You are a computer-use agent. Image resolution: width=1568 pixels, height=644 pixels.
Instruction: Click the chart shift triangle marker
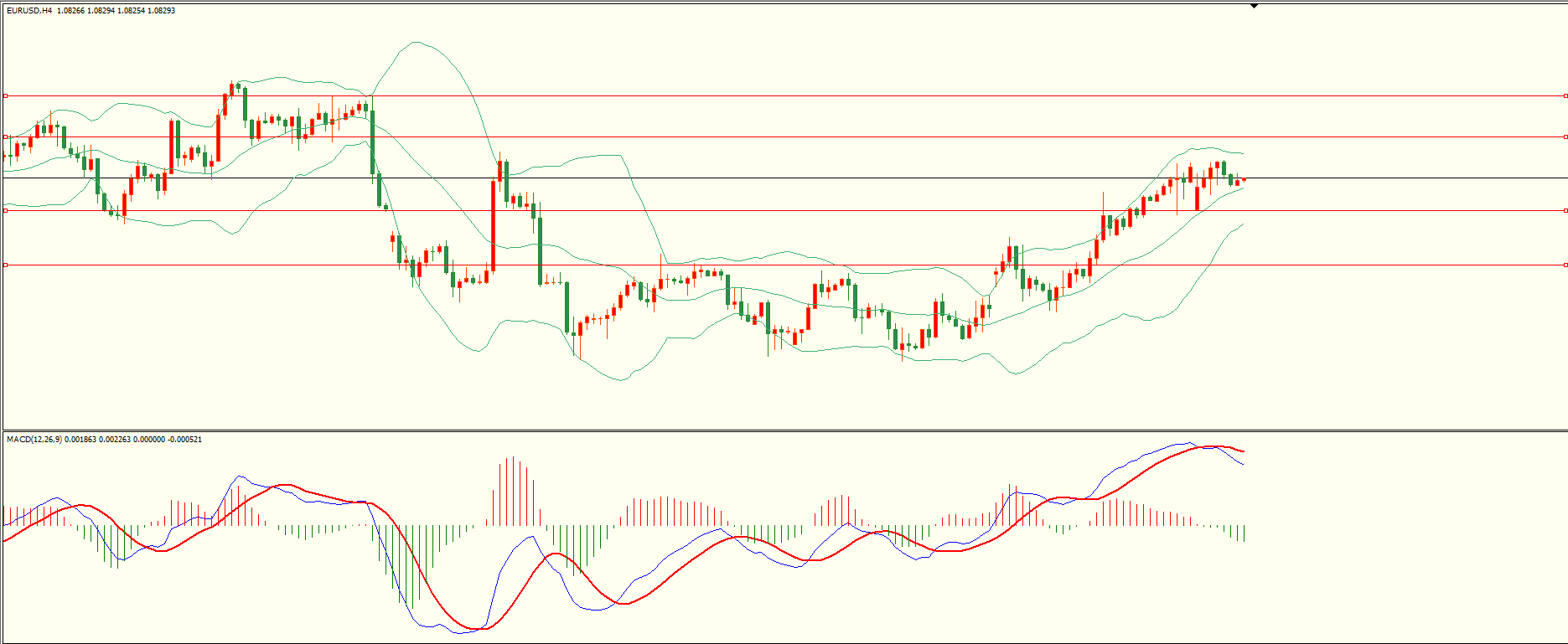1254,6
